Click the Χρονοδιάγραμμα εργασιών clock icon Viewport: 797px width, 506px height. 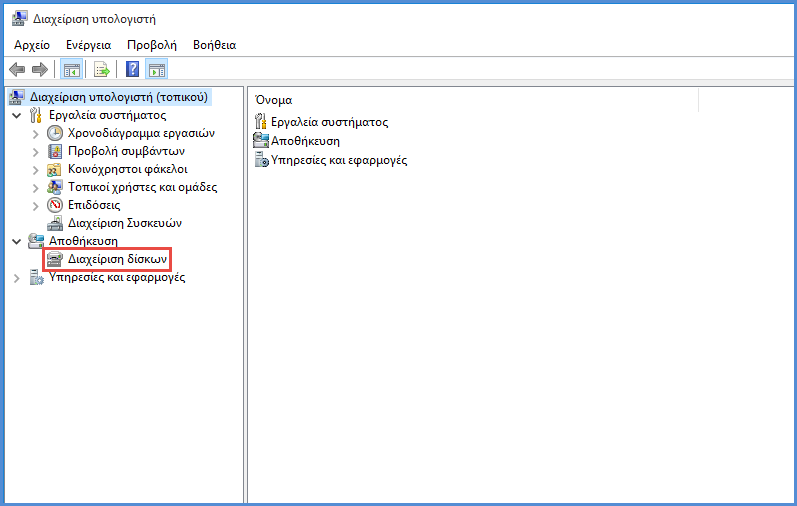pyautogui.click(x=55, y=133)
